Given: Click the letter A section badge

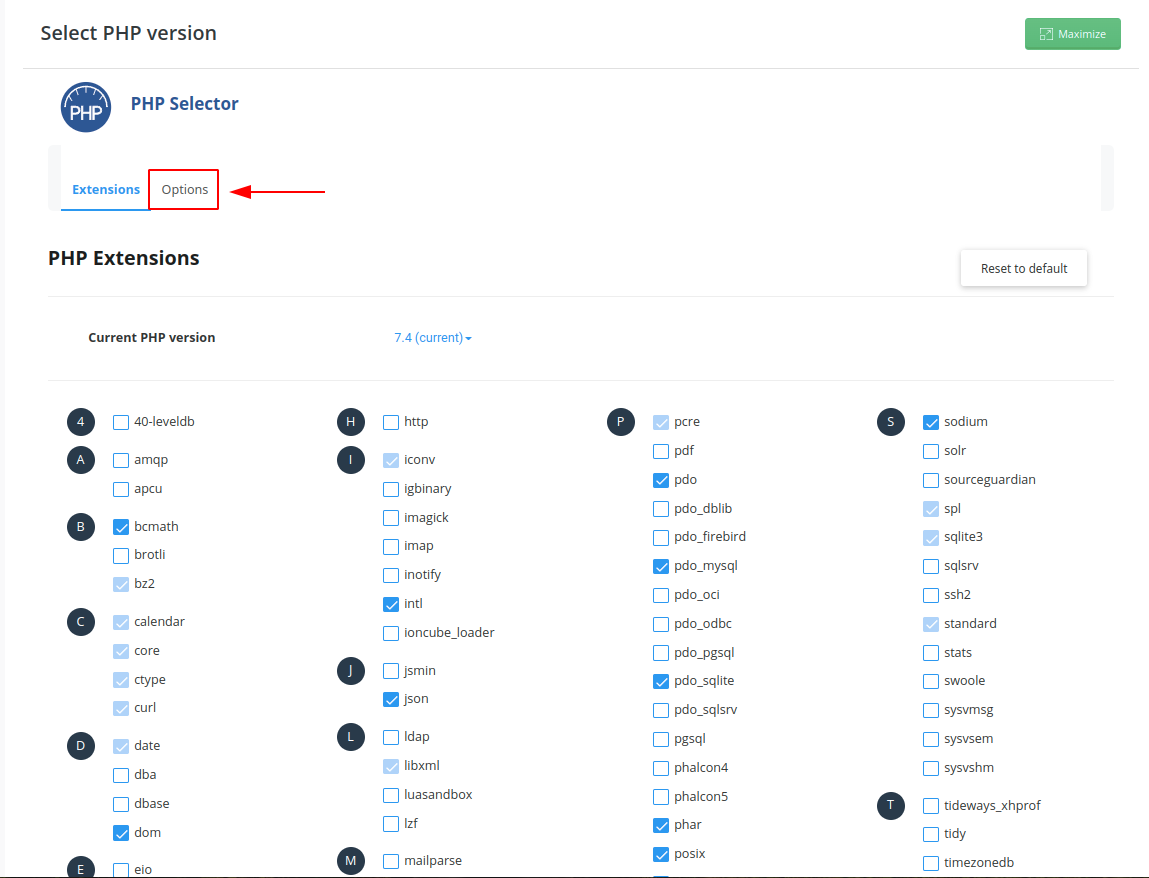Looking at the screenshot, I should tap(81, 460).
